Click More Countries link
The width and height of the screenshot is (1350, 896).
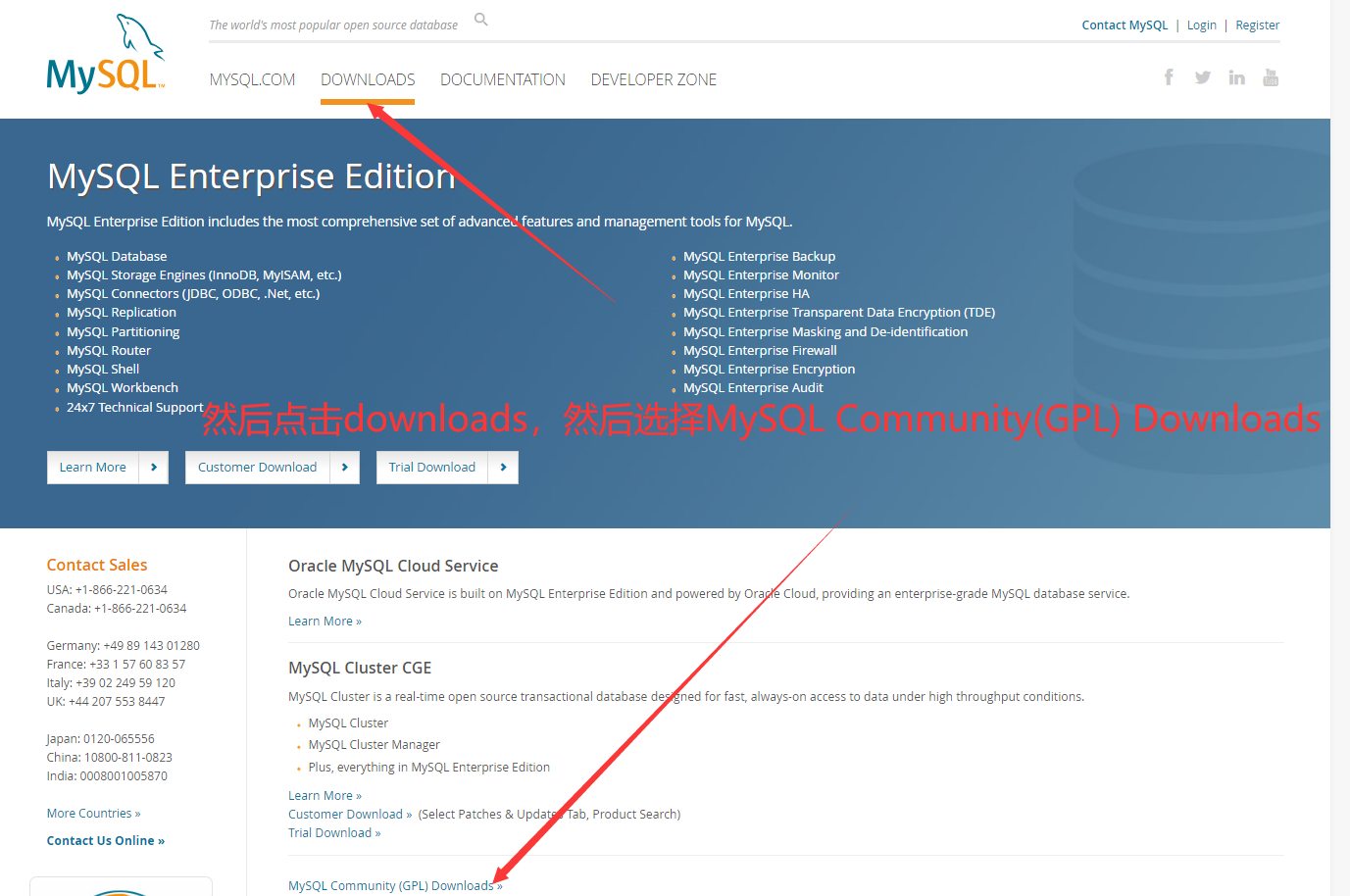point(93,814)
